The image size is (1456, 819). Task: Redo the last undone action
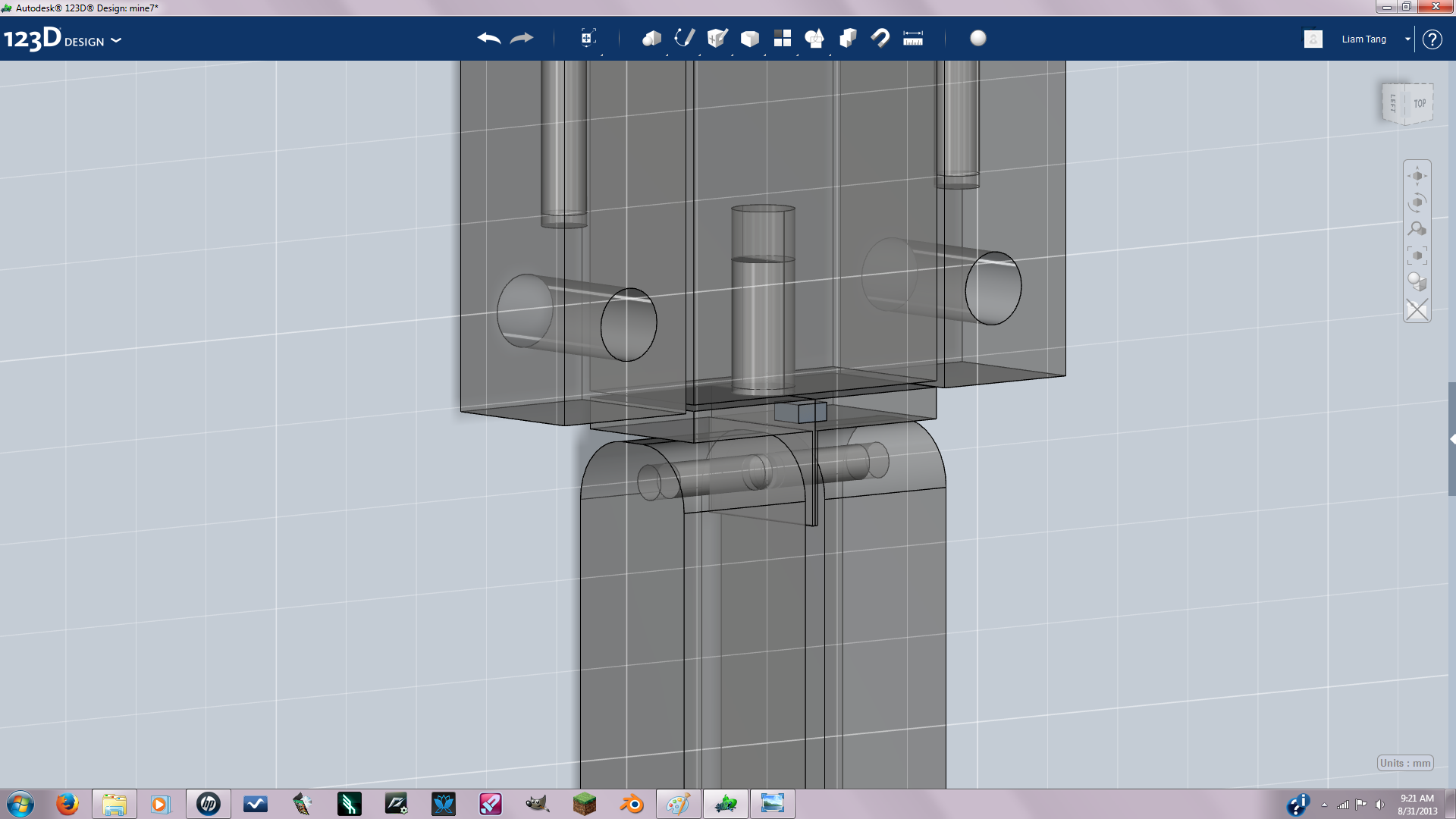(522, 39)
